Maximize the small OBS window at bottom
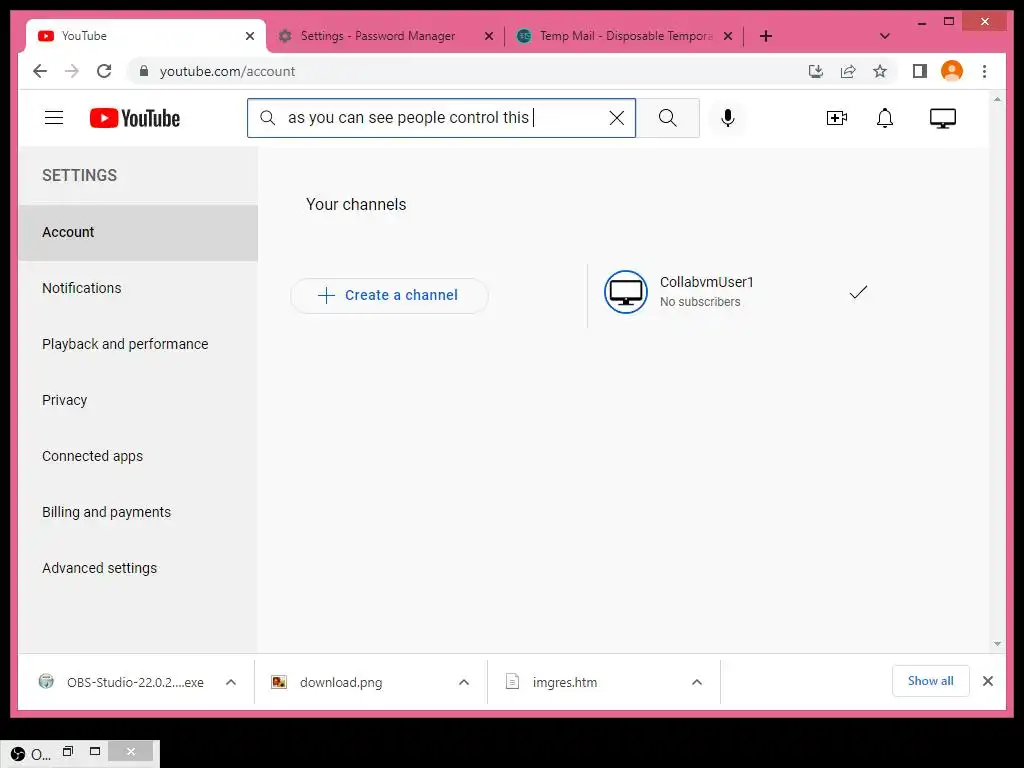Viewport: 1024px width, 768px height. [x=95, y=751]
